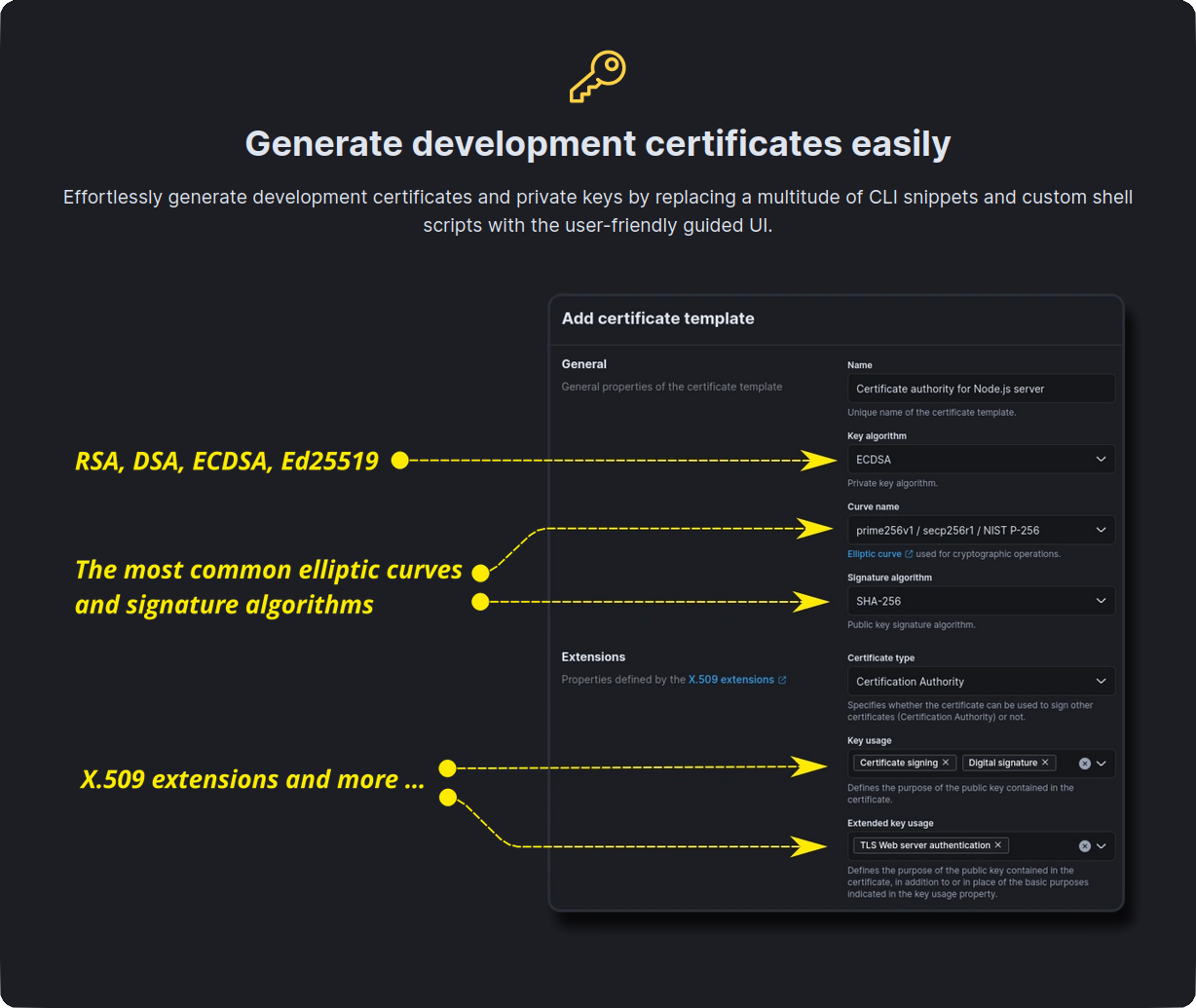Clear all Key usage values with the circle X icon
1196x1008 pixels.
(x=1085, y=764)
